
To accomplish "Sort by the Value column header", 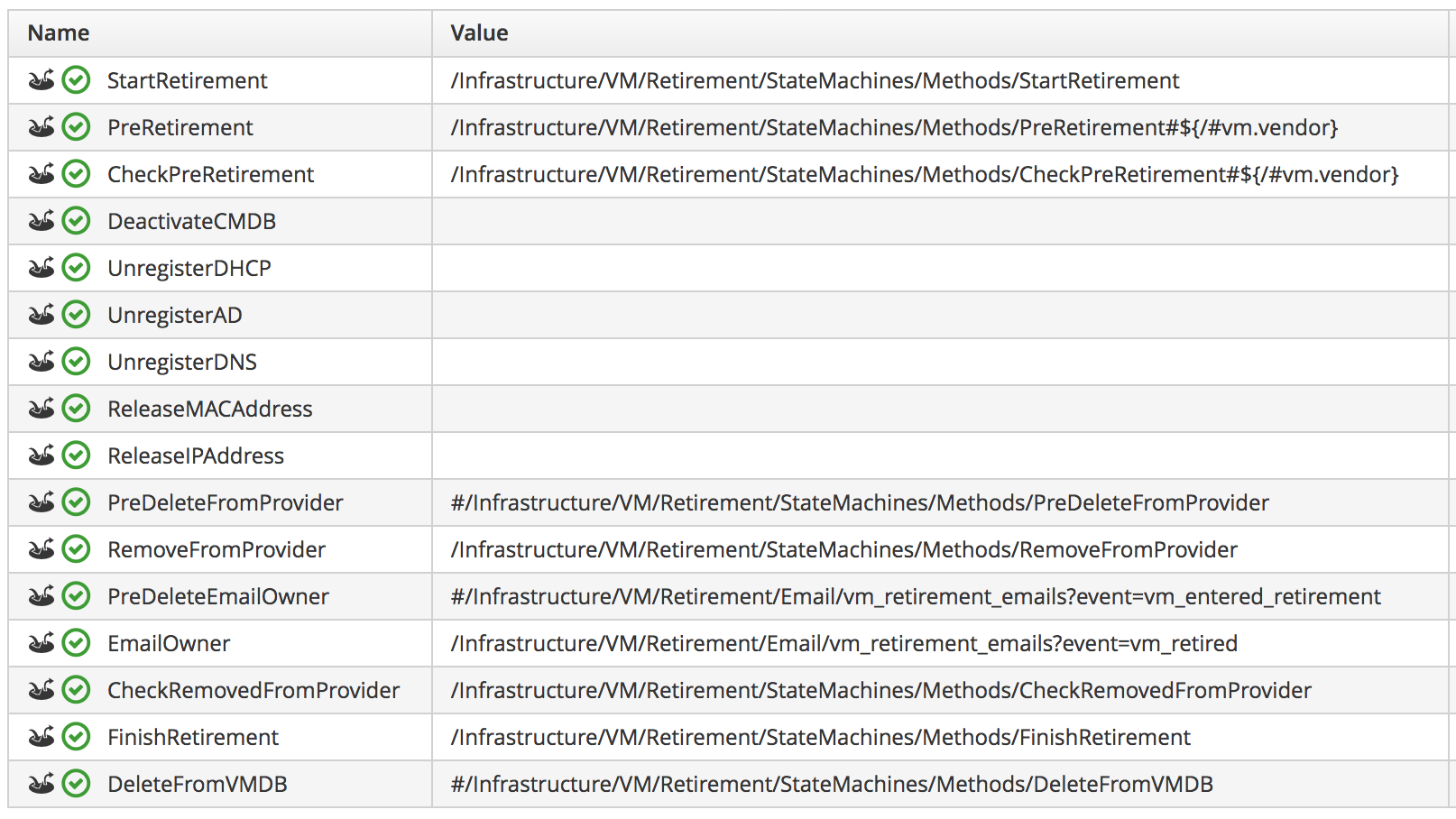I will 479,33.
